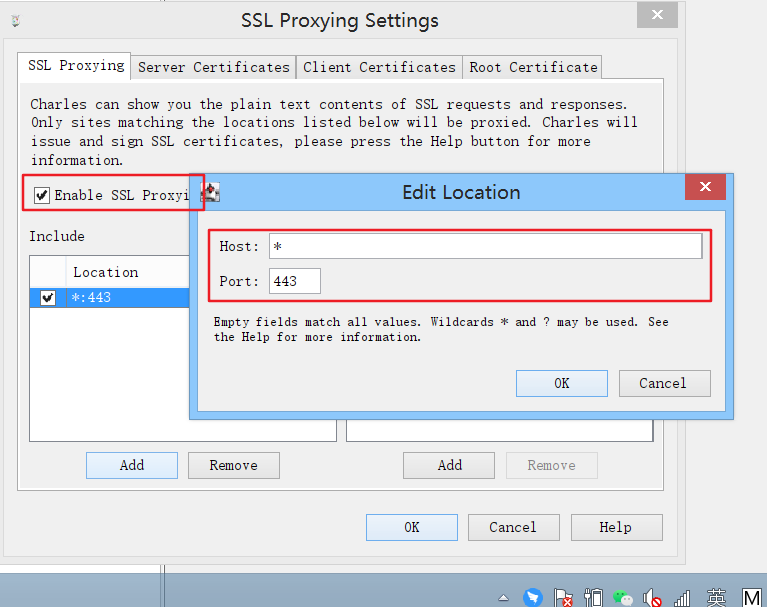Click the Port input field
Screen dimensions: 767x607
pos(294,281)
